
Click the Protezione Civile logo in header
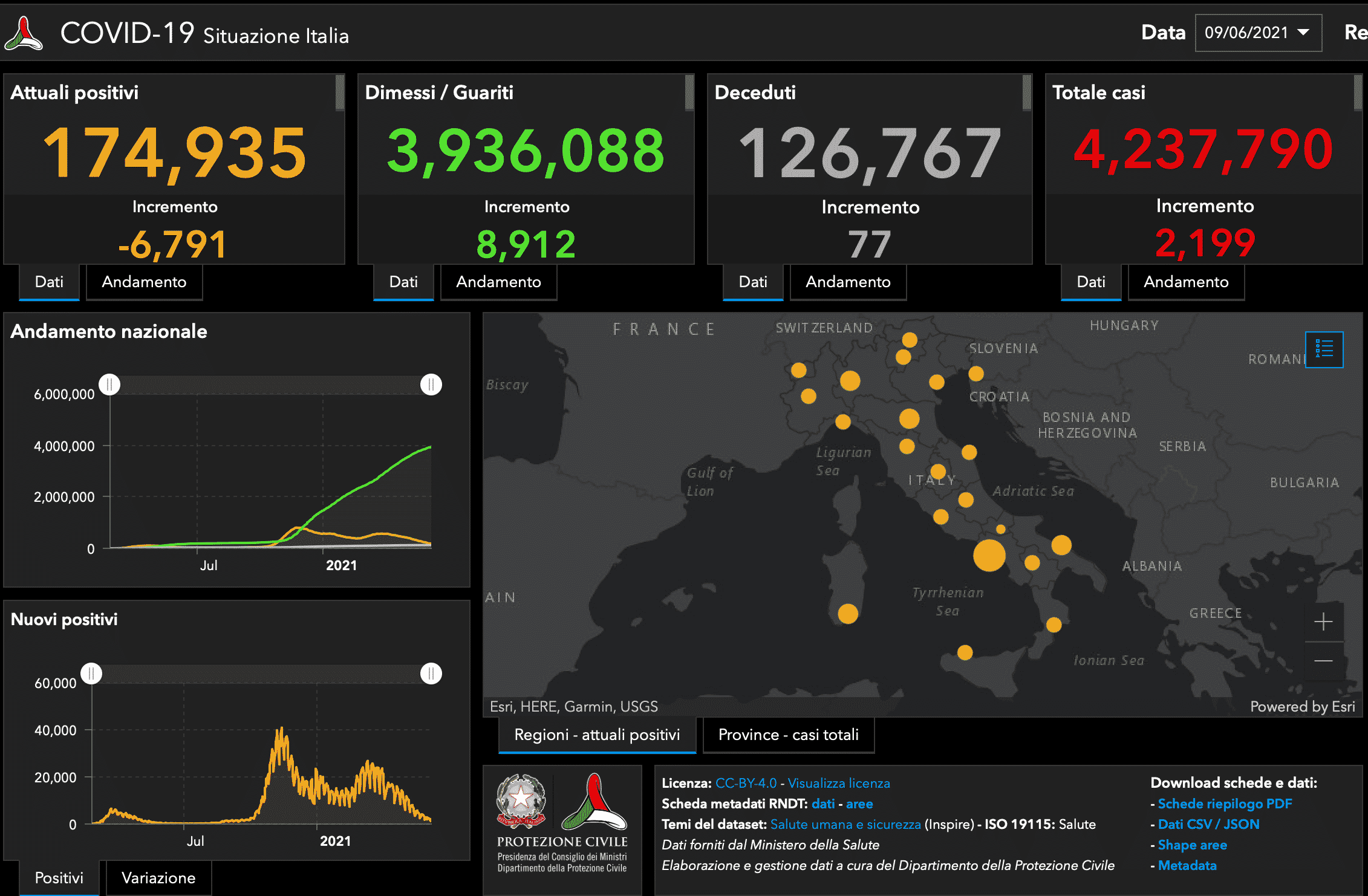point(24,33)
